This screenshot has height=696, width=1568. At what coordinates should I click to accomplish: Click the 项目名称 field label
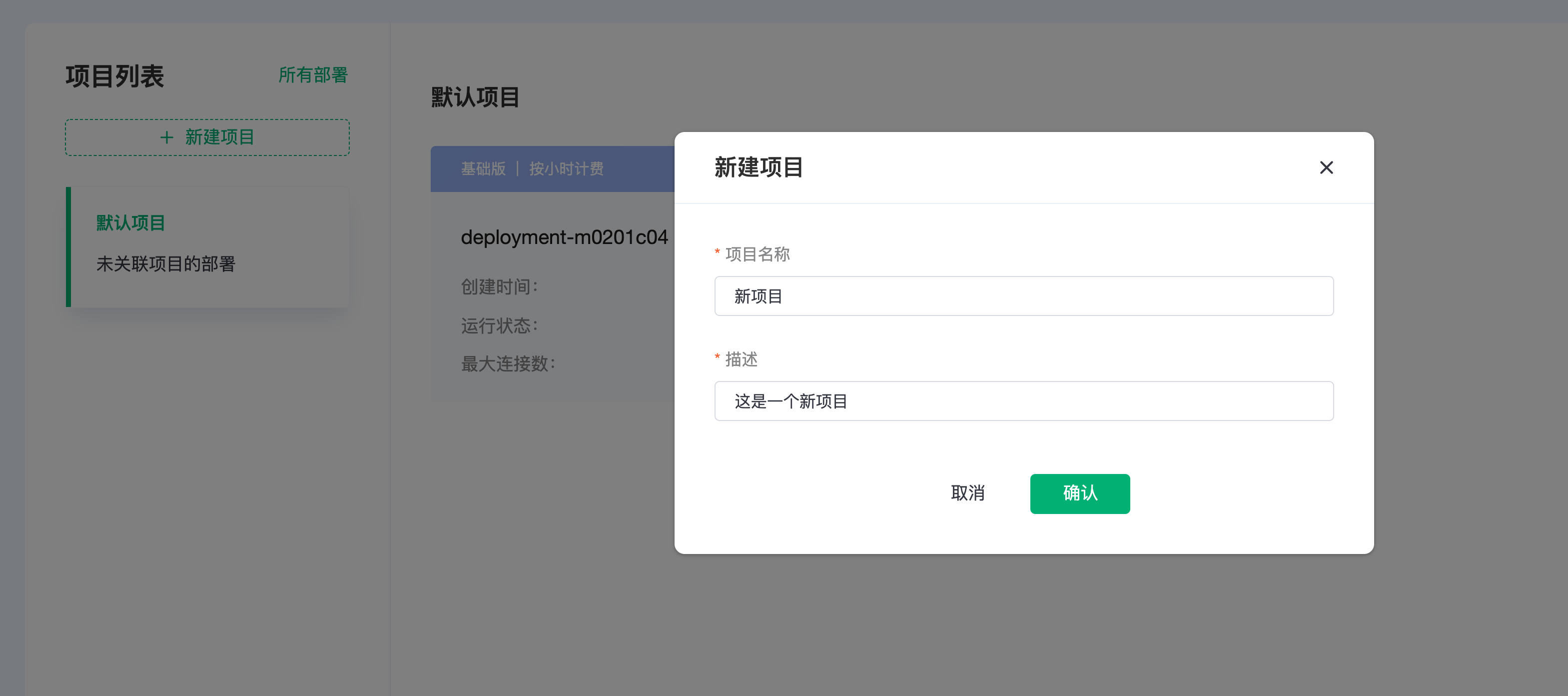click(x=757, y=254)
